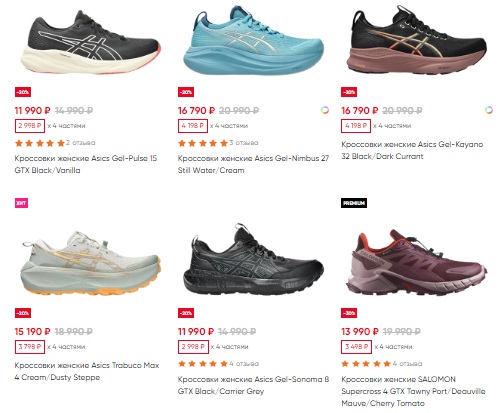Click the discount badge under Gel-Sonoma 8

pos(186,313)
